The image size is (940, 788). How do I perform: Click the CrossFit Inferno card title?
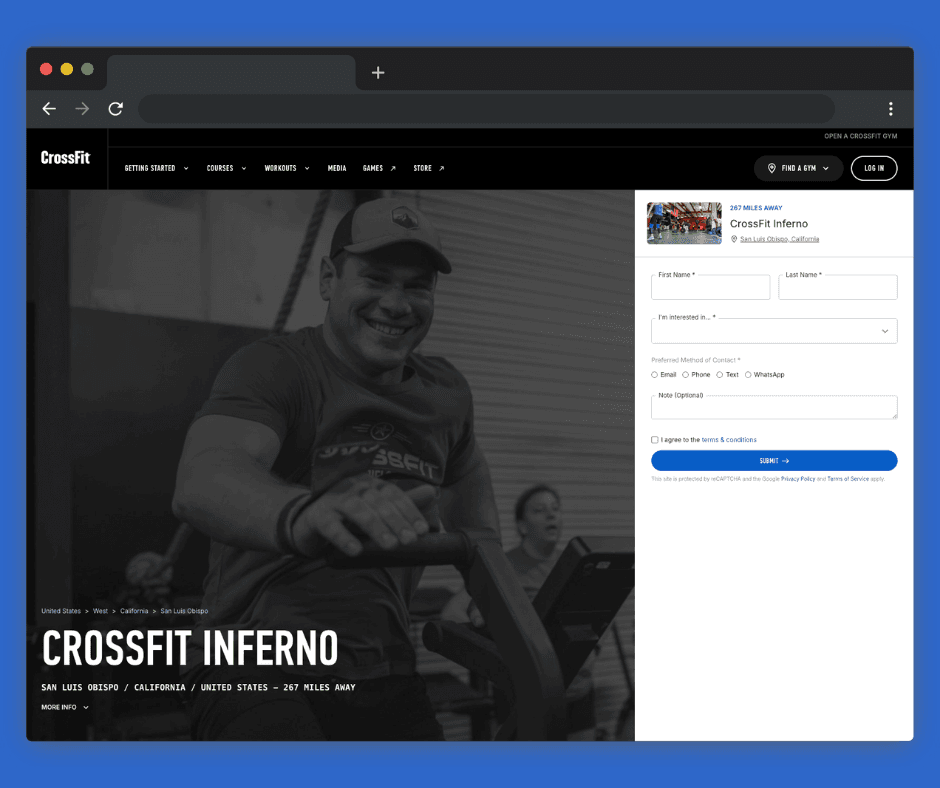pyautogui.click(x=769, y=224)
